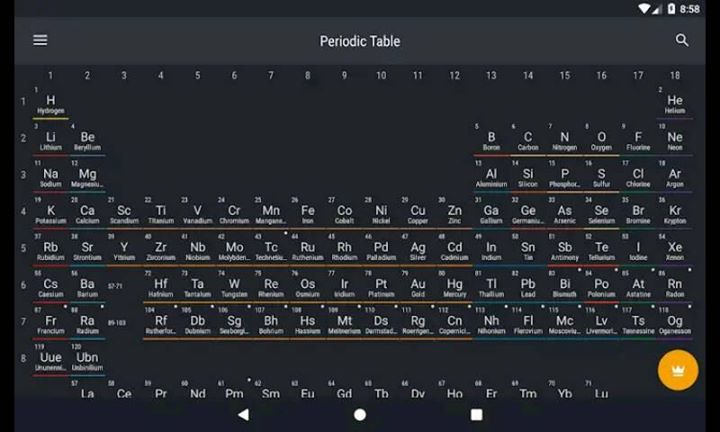
Task: Open the hamburger navigation menu
Action: point(40,41)
